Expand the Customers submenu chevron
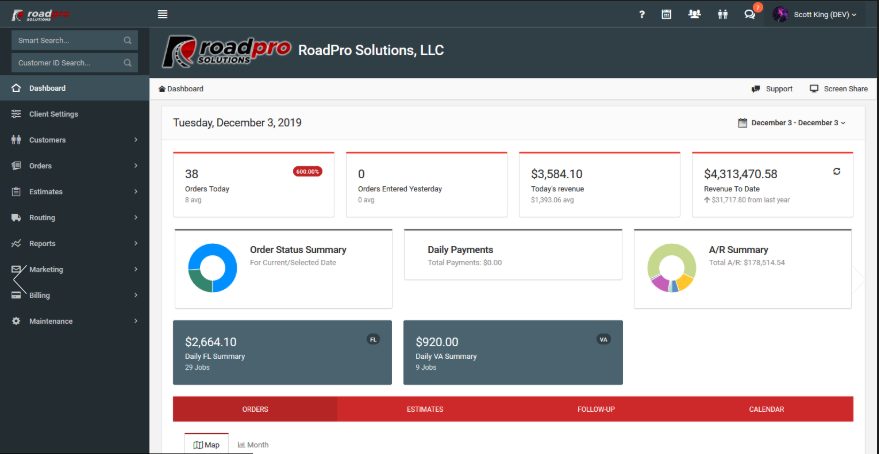This screenshot has width=879, height=454. pyautogui.click(x=136, y=140)
